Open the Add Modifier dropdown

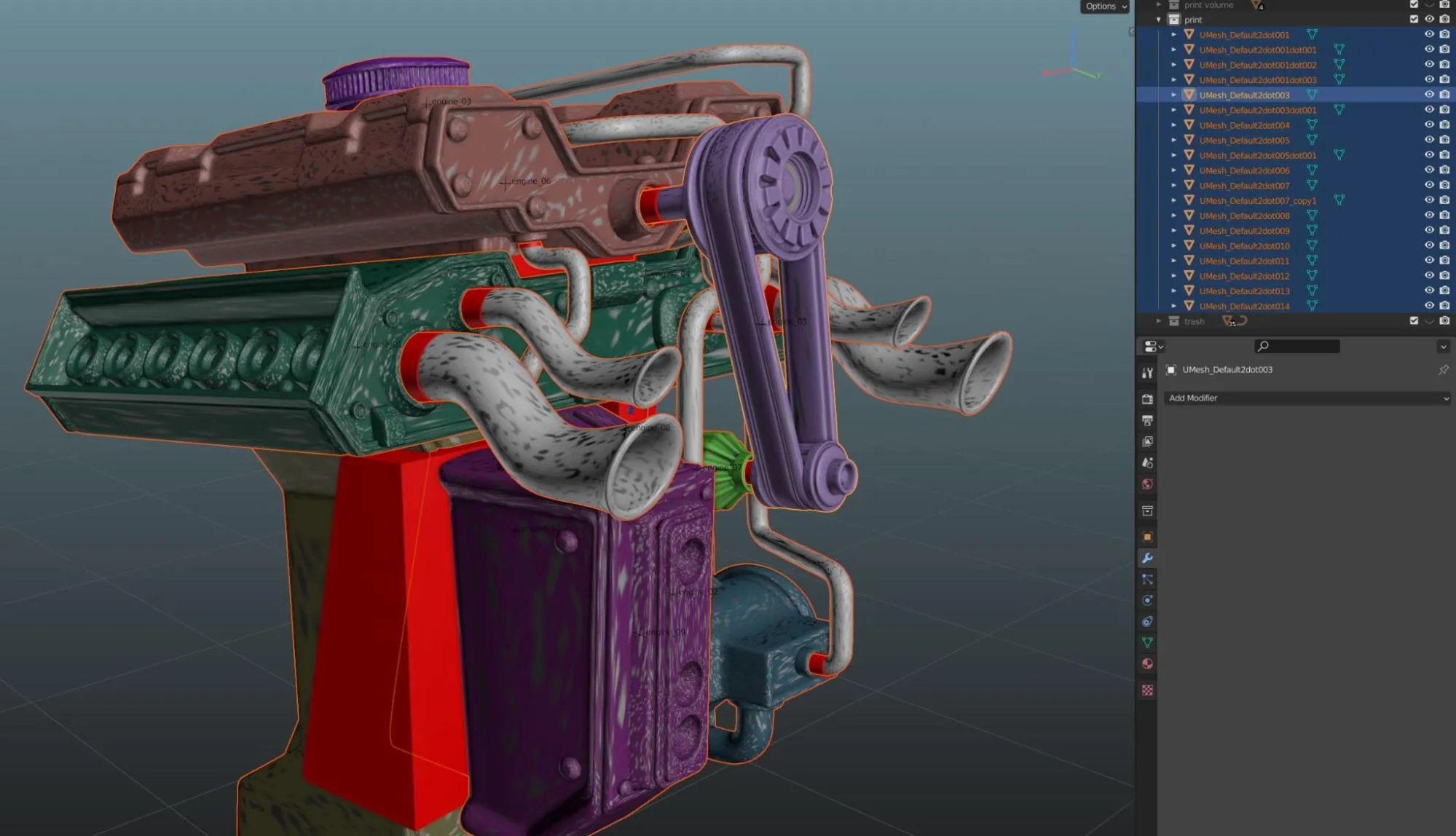[x=1307, y=398]
